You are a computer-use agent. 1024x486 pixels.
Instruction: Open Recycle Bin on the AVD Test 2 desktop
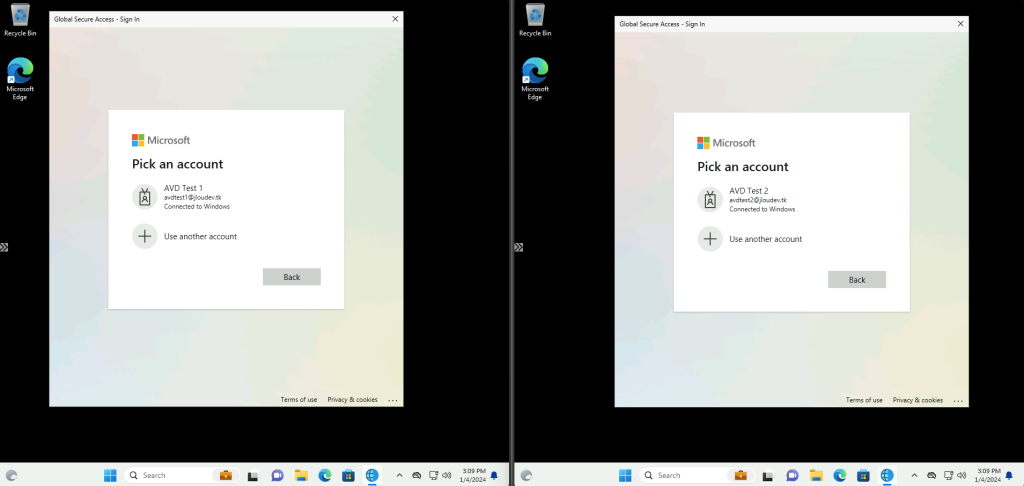[535, 20]
